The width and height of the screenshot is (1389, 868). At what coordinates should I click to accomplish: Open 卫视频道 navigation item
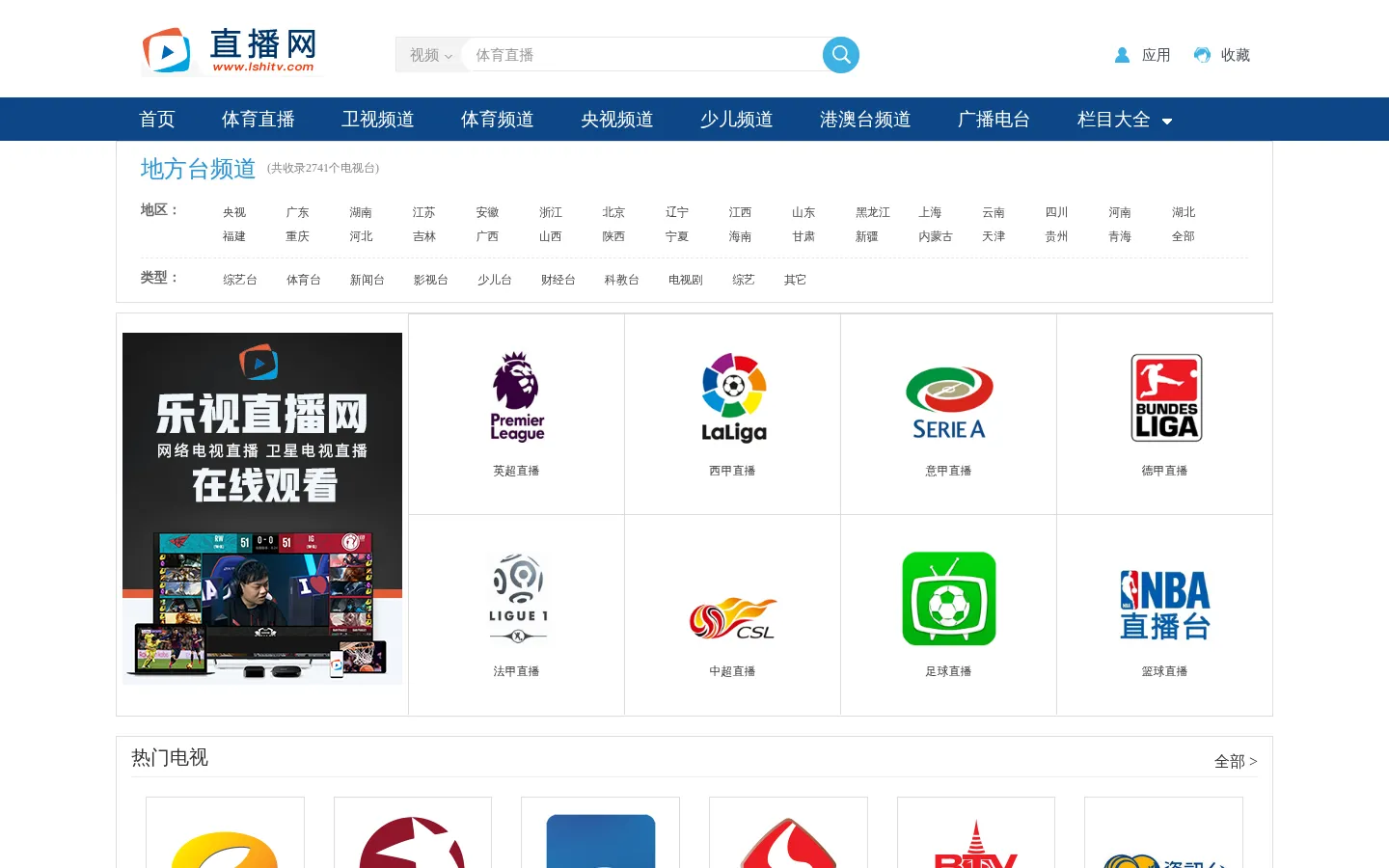coord(378,120)
